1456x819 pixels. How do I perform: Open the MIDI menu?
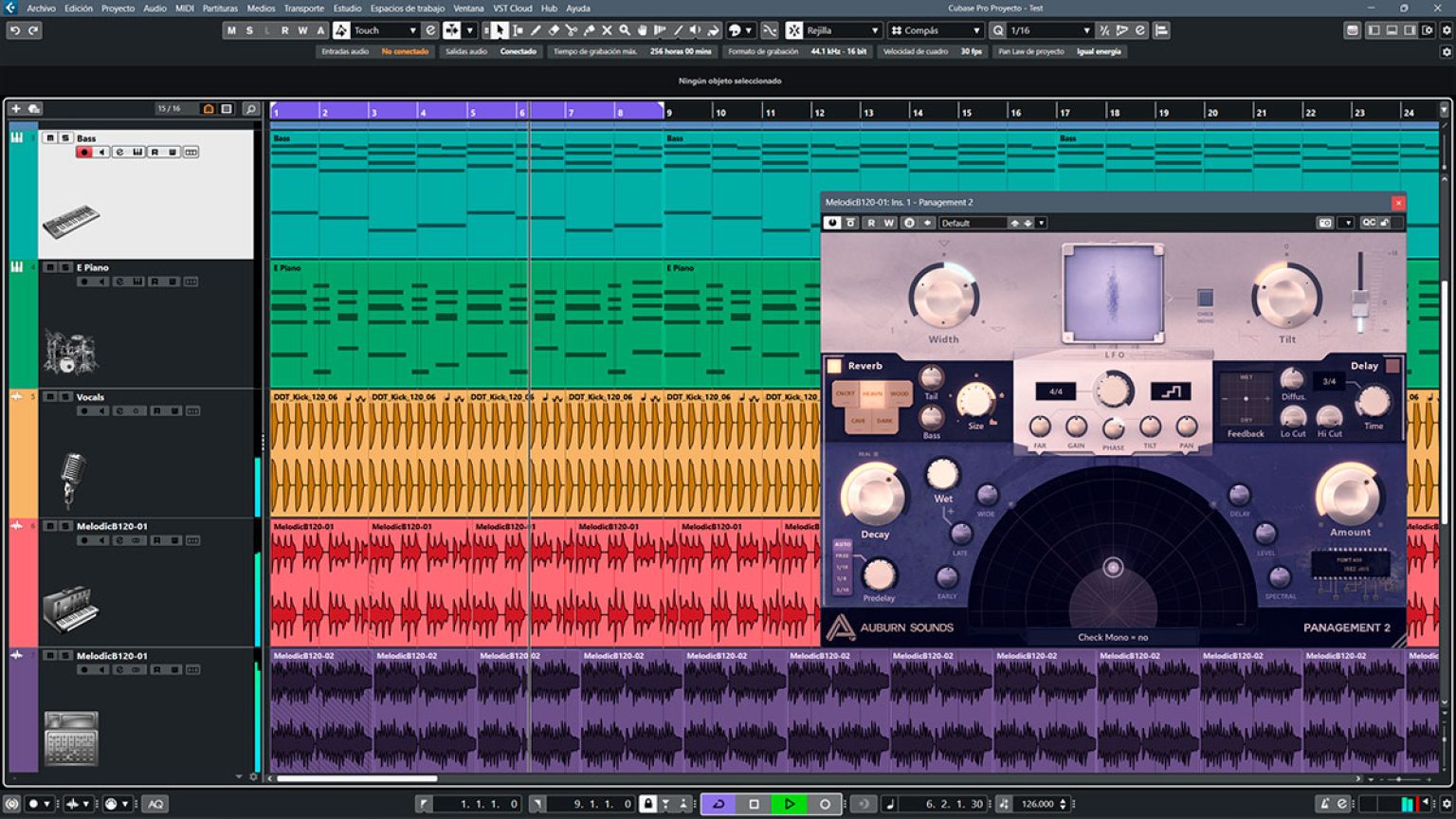coord(184,8)
